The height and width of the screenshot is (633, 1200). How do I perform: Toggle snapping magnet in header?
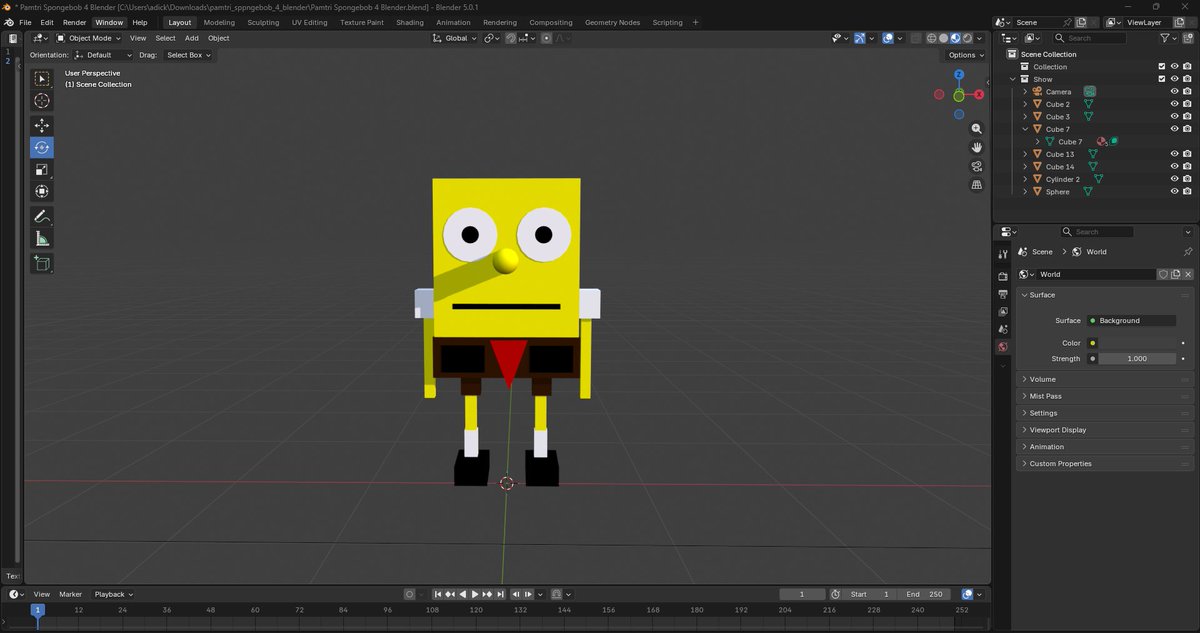[x=510, y=38]
